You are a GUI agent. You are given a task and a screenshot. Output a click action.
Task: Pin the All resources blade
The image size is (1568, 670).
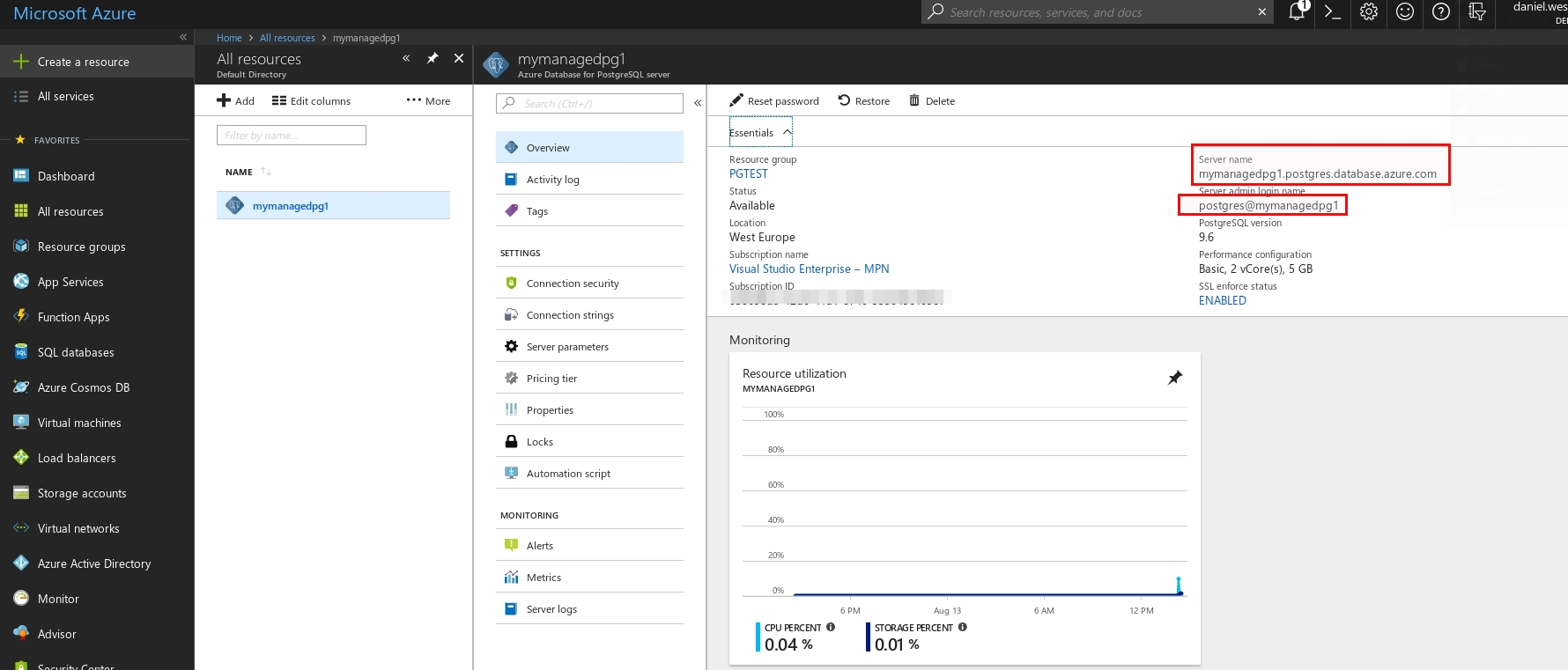433,58
